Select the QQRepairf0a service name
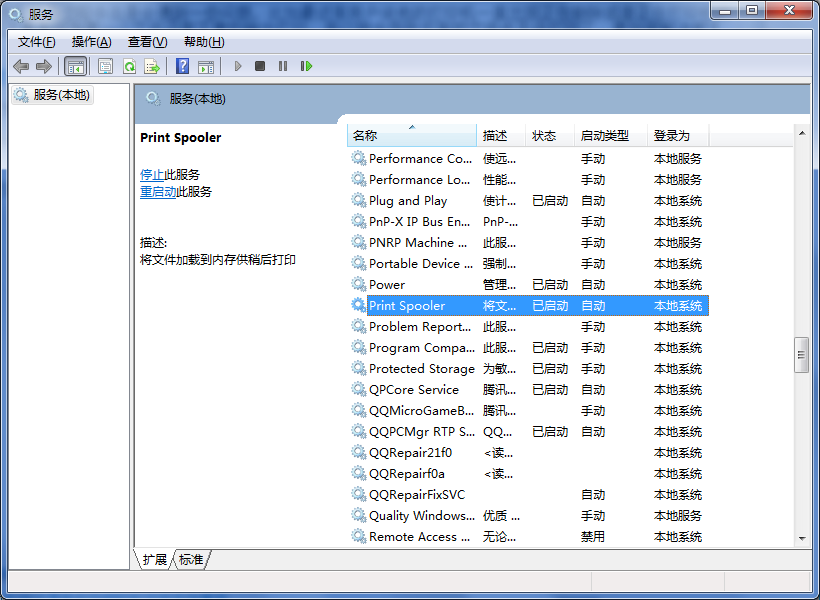Image resolution: width=820 pixels, height=600 pixels. coord(407,473)
